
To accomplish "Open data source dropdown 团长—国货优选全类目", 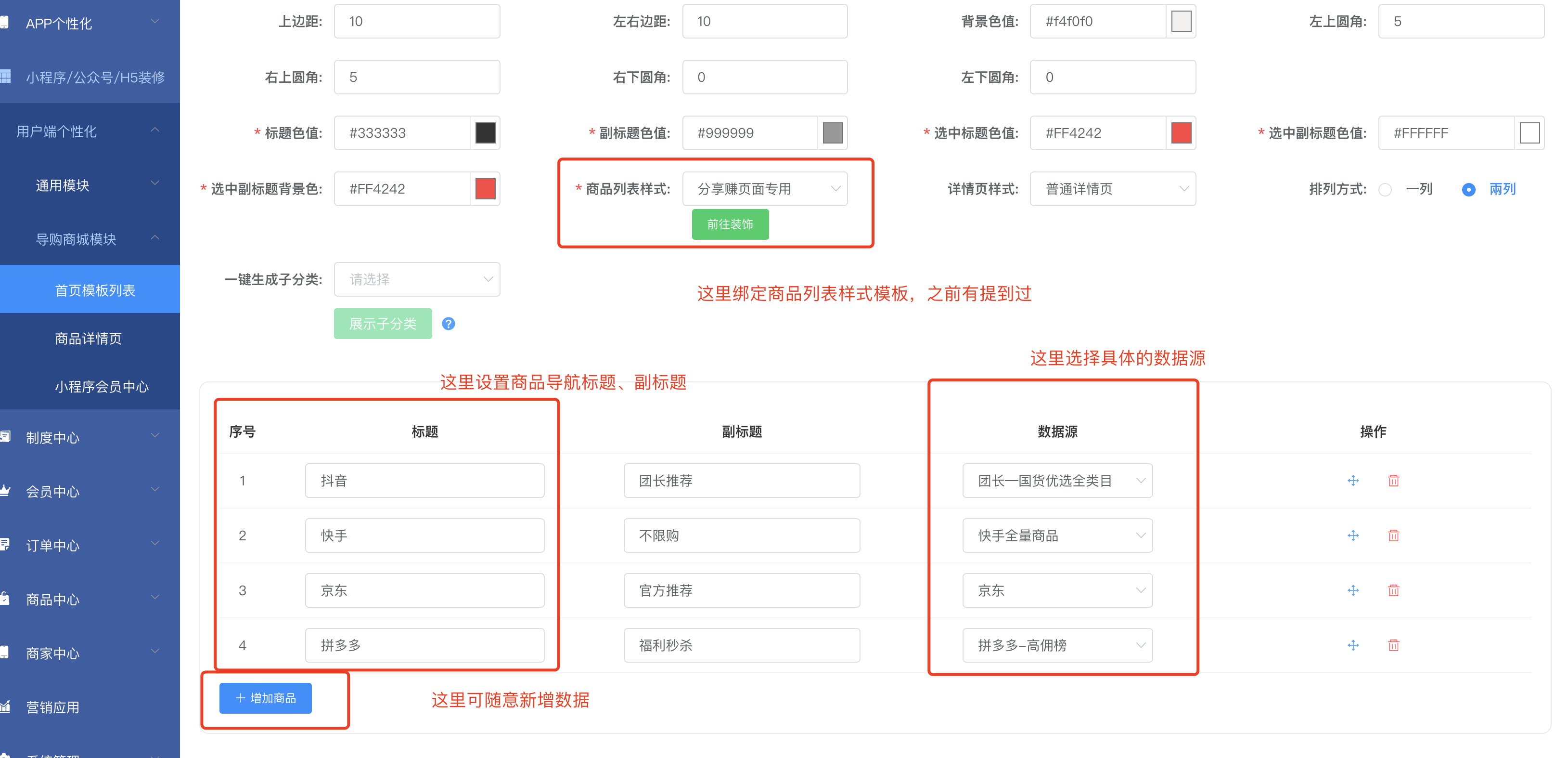I will click(x=1057, y=480).
